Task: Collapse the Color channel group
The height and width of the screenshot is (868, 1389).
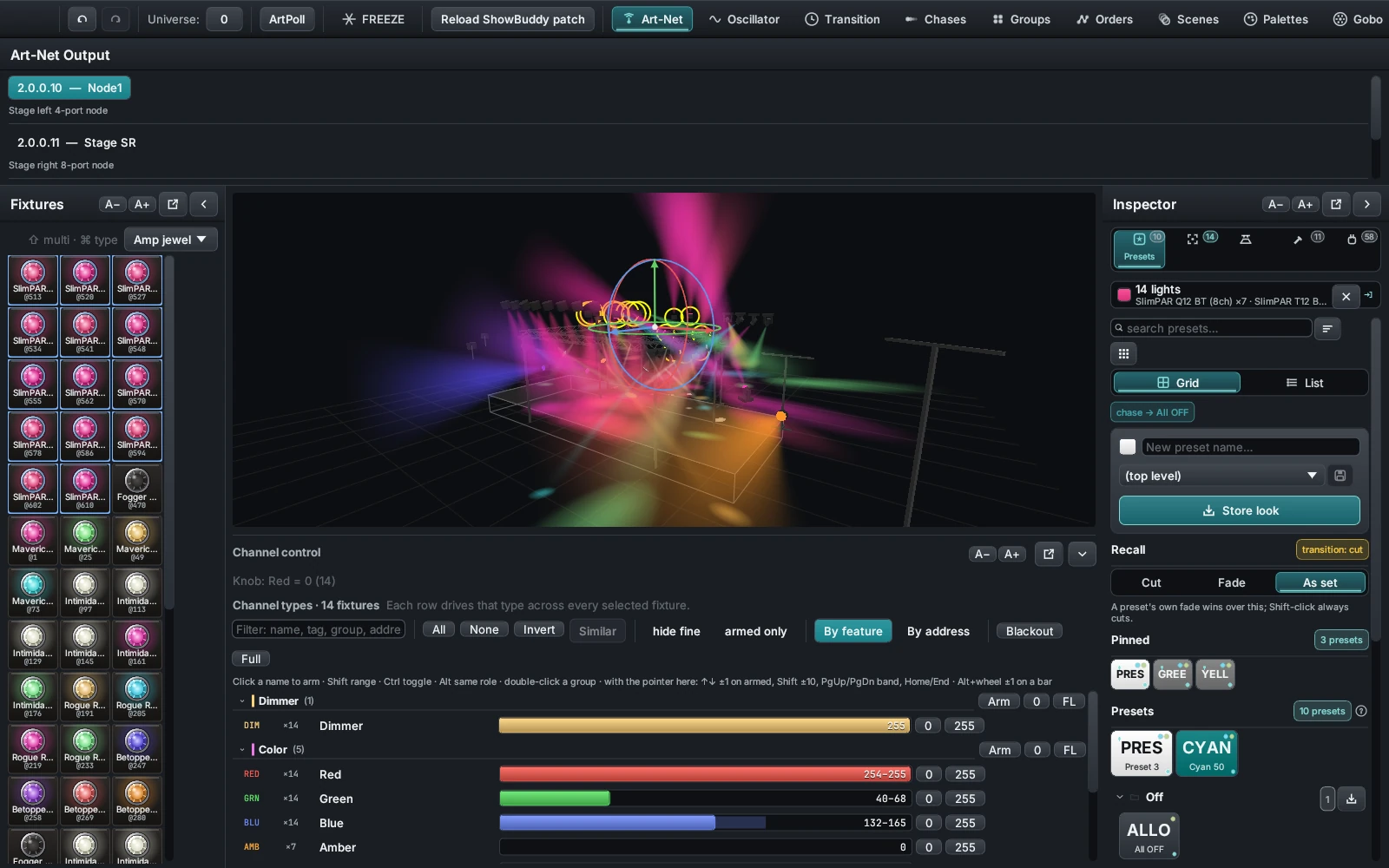Action: coord(242,750)
